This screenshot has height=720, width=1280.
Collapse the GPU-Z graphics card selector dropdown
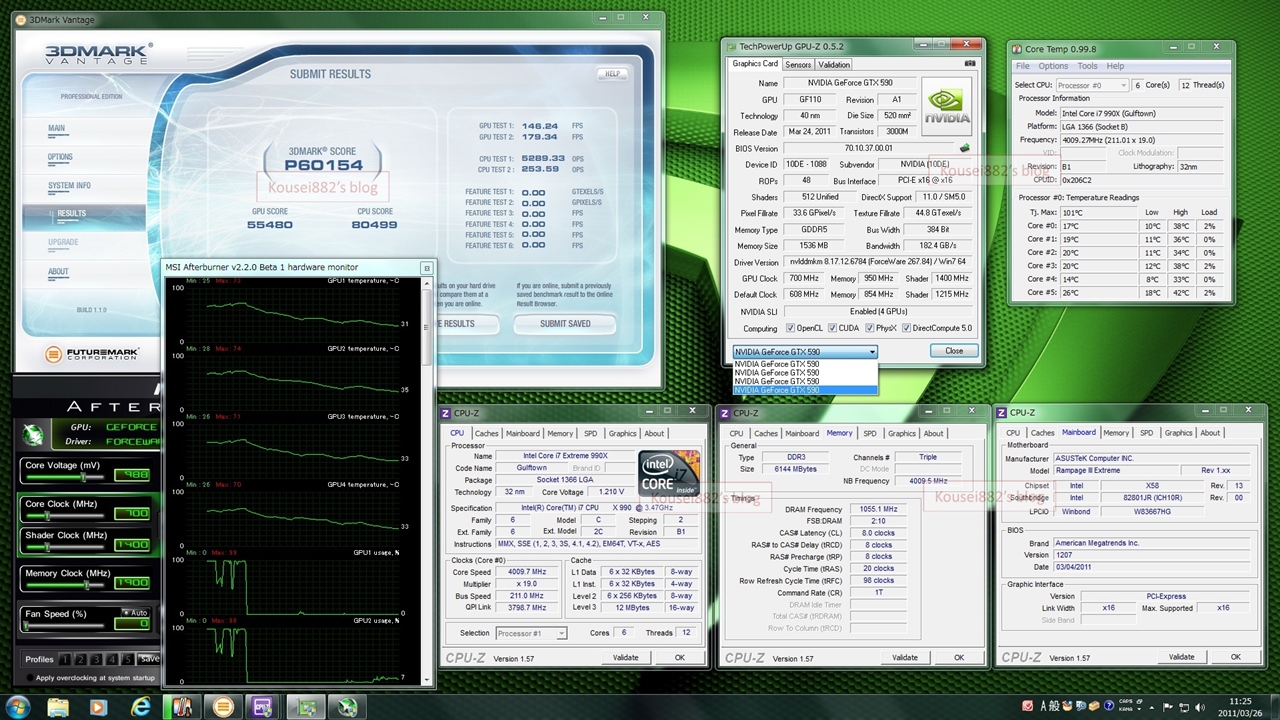point(872,352)
